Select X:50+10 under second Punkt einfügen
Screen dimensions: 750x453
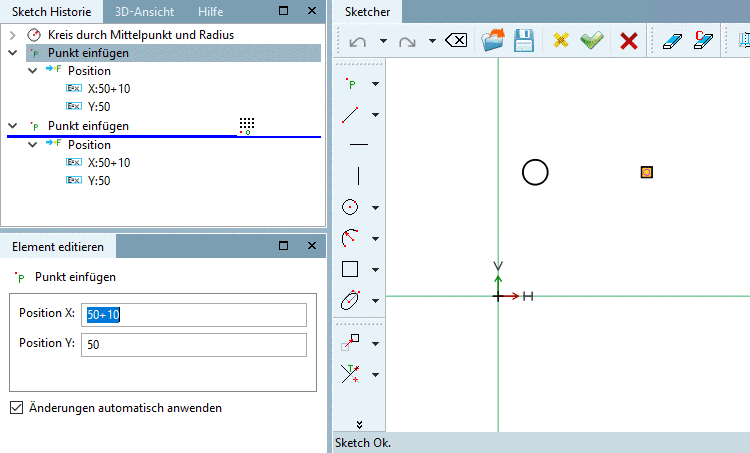(x=109, y=163)
